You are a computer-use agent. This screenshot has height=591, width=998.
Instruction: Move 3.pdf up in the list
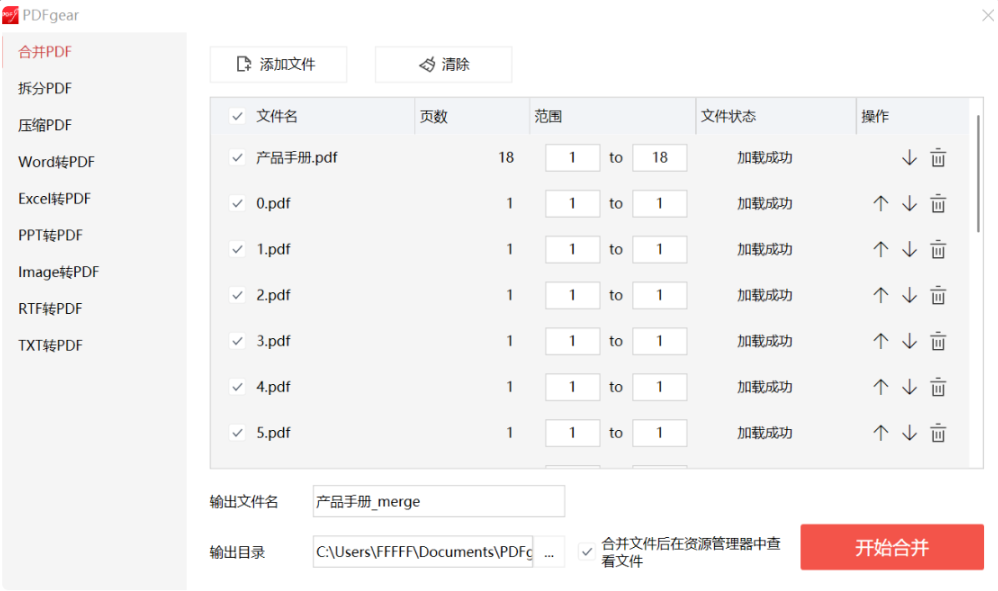click(x=880, y=341)
